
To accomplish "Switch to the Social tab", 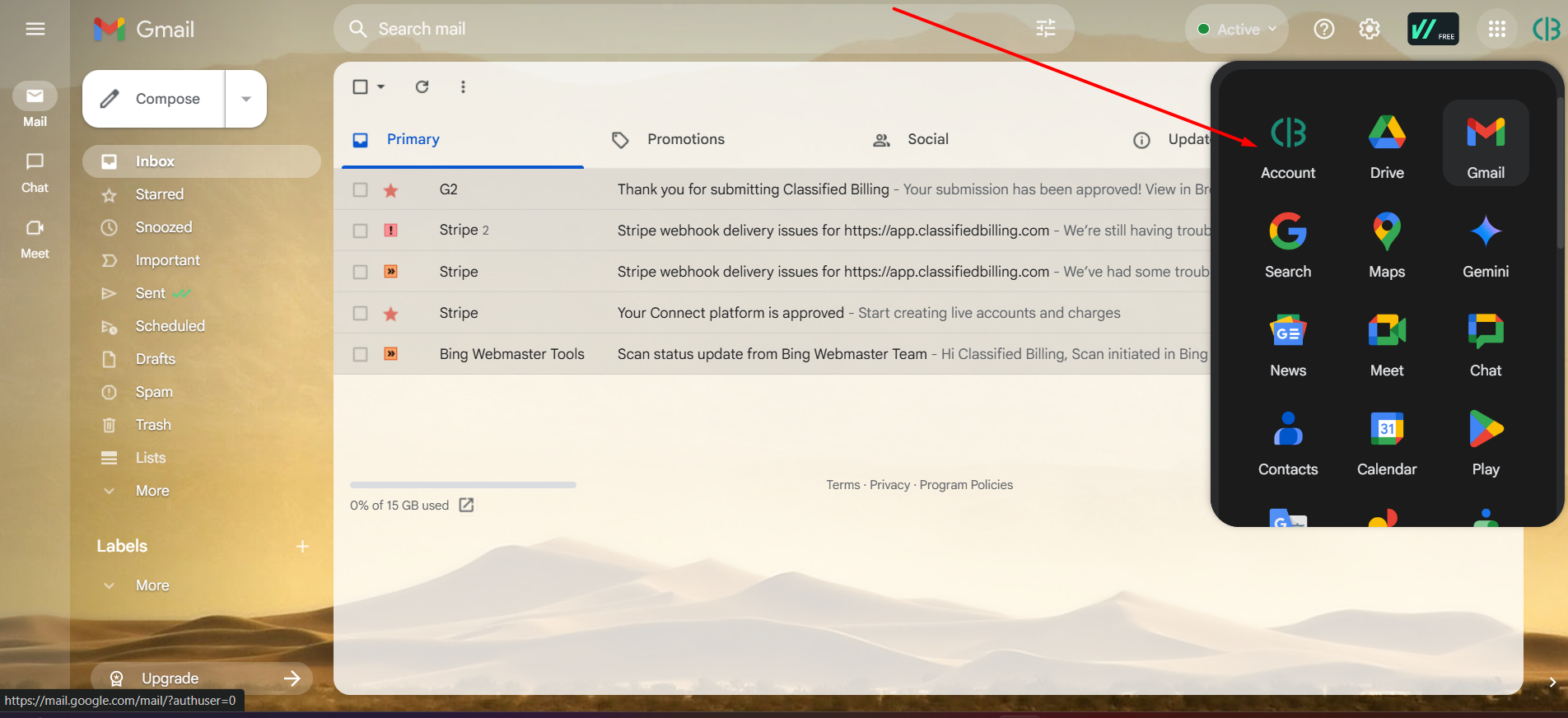I will pyautogui.click(x=927, y=139).
